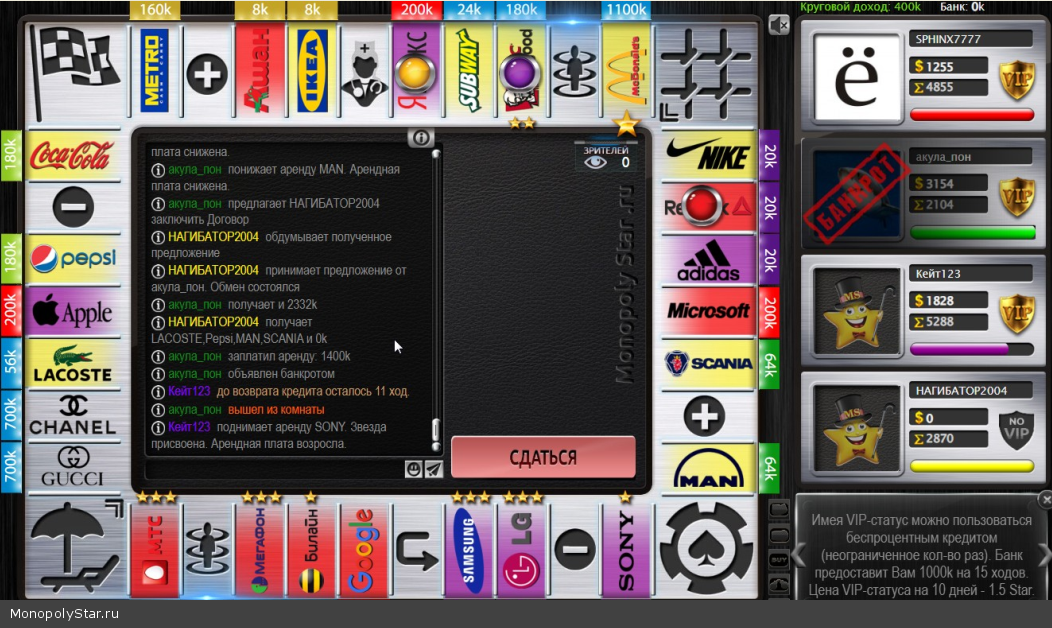1052x628 pixels.
Task: Select the SAMSUNG property cell
Action: [469, 550]
